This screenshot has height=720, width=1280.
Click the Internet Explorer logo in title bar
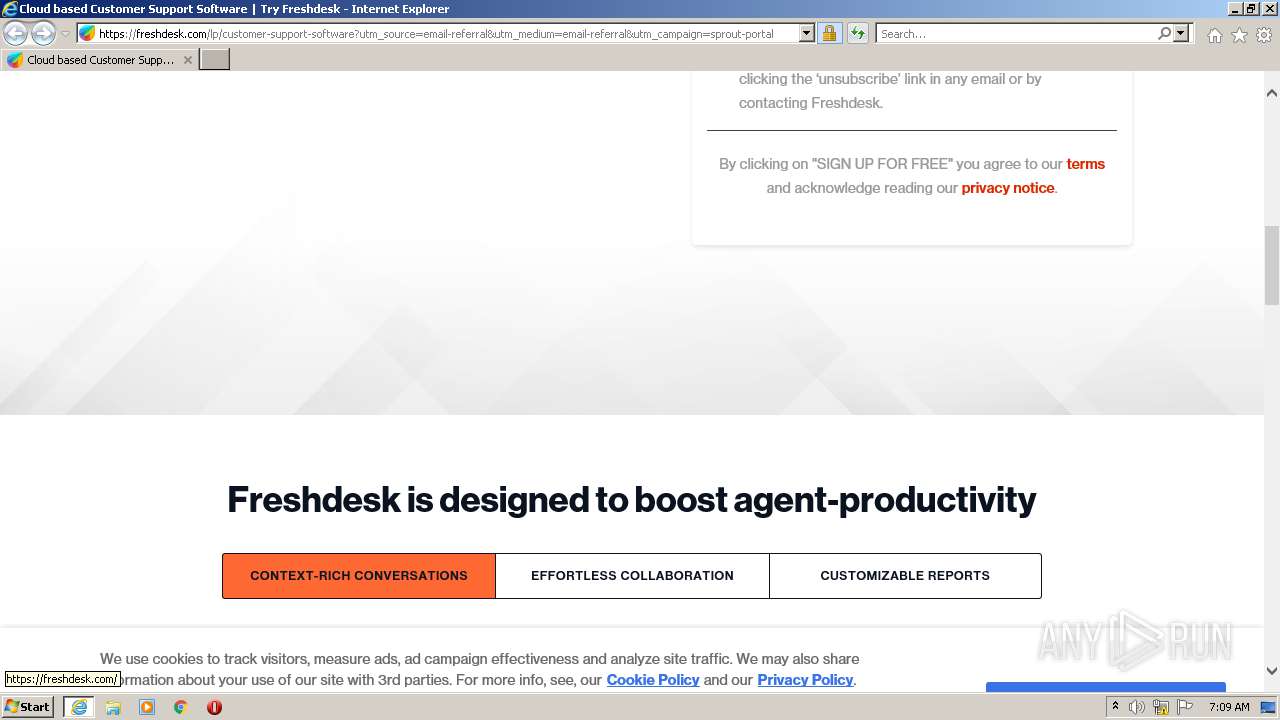(9, 9)
